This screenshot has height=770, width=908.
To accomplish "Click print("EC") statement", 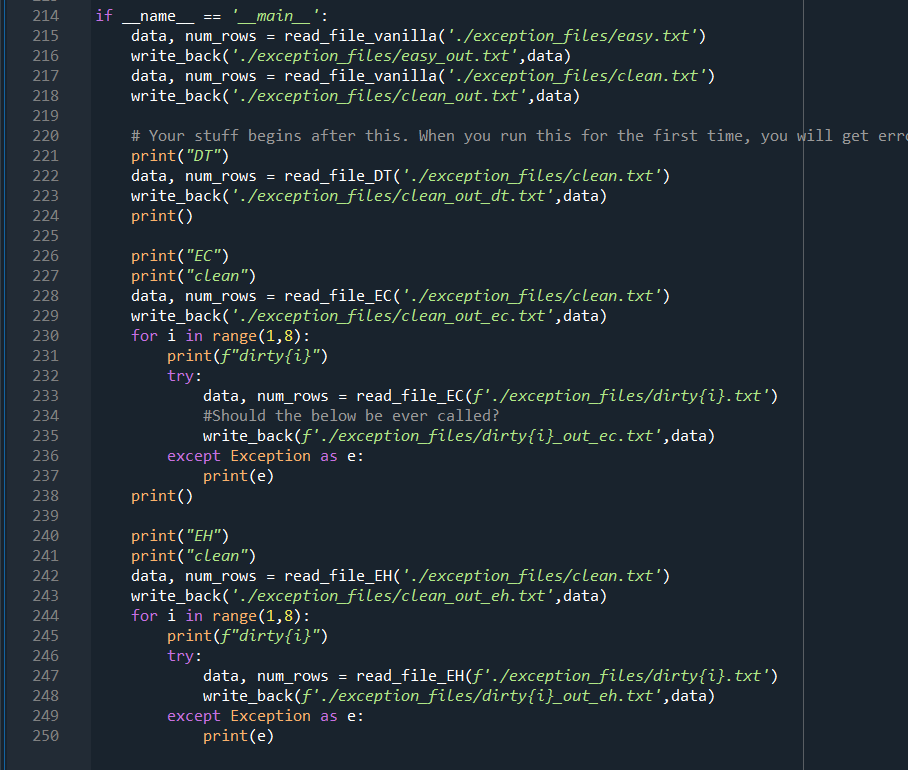I will 180,256.
